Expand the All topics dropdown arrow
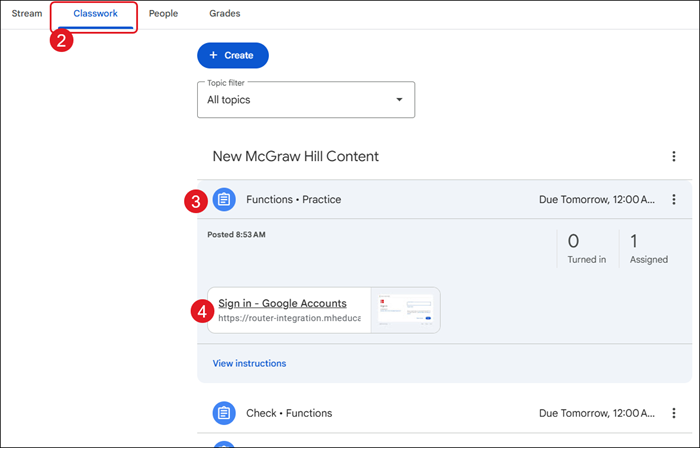 399,100
